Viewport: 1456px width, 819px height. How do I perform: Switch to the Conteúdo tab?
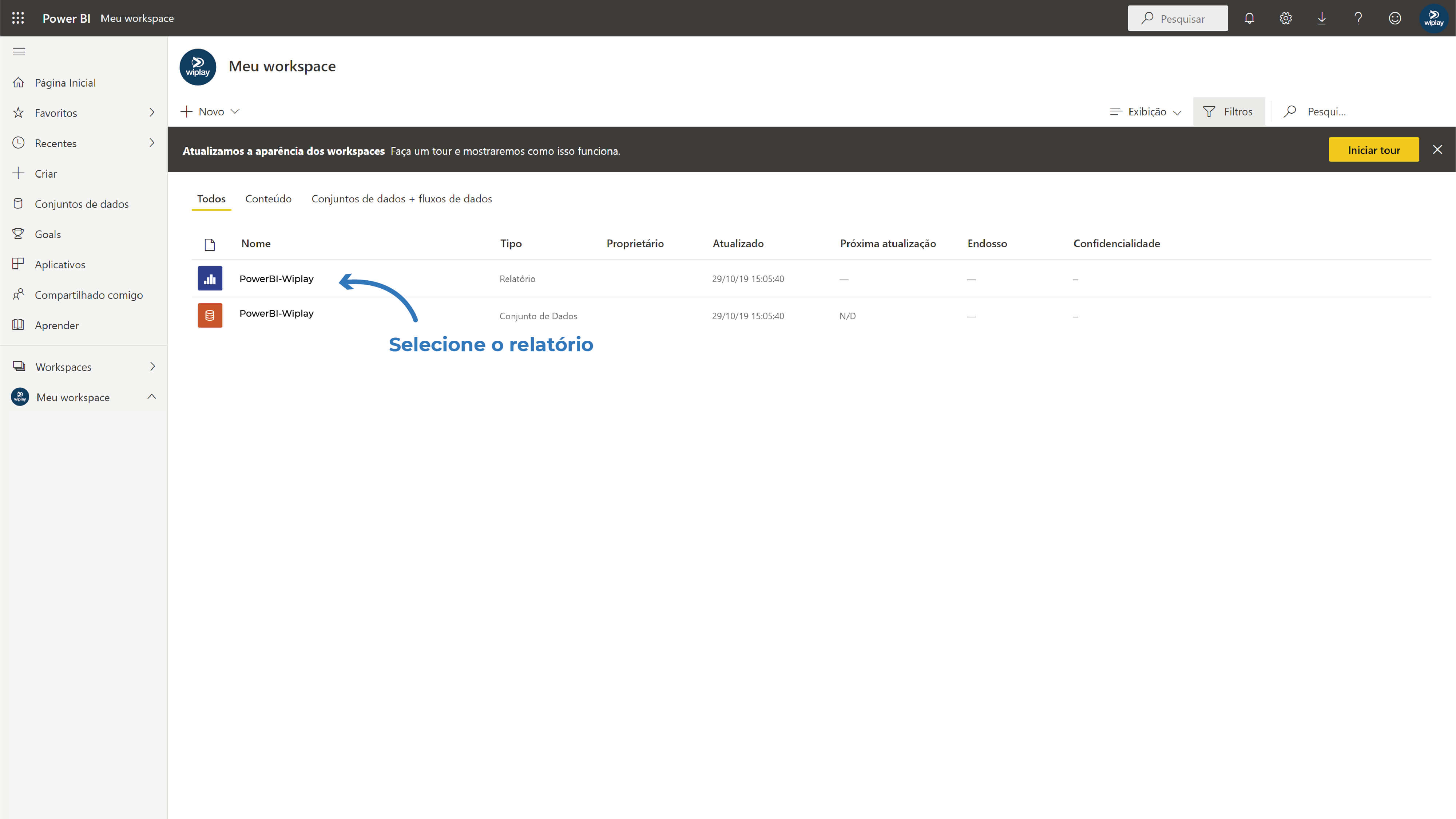(x=268, y=199)
